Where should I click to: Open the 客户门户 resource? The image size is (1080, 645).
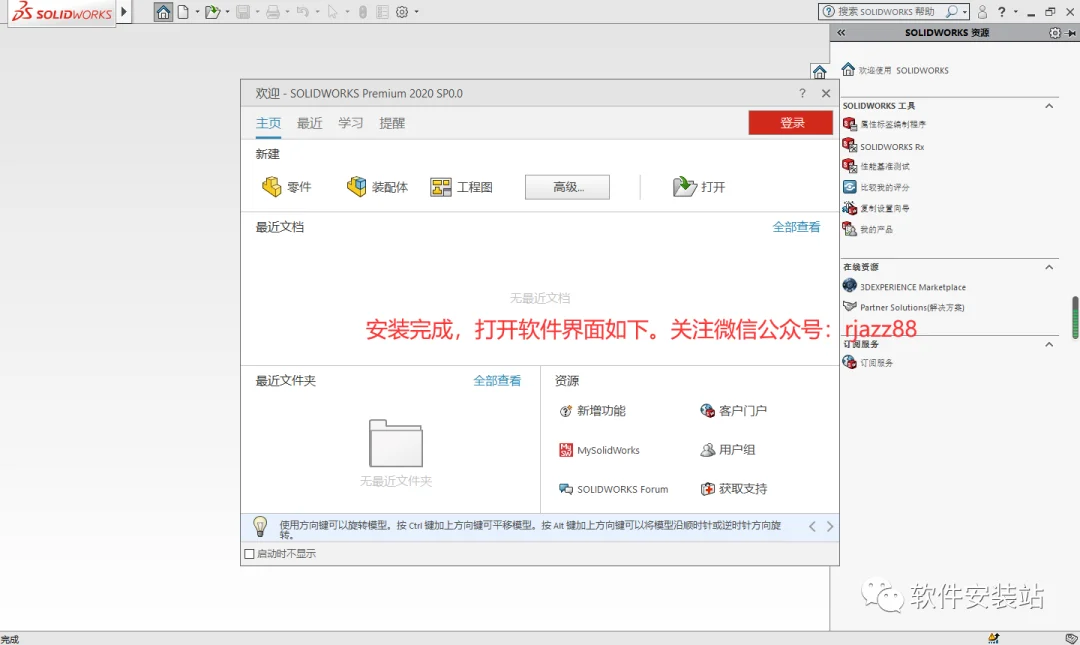734,411
